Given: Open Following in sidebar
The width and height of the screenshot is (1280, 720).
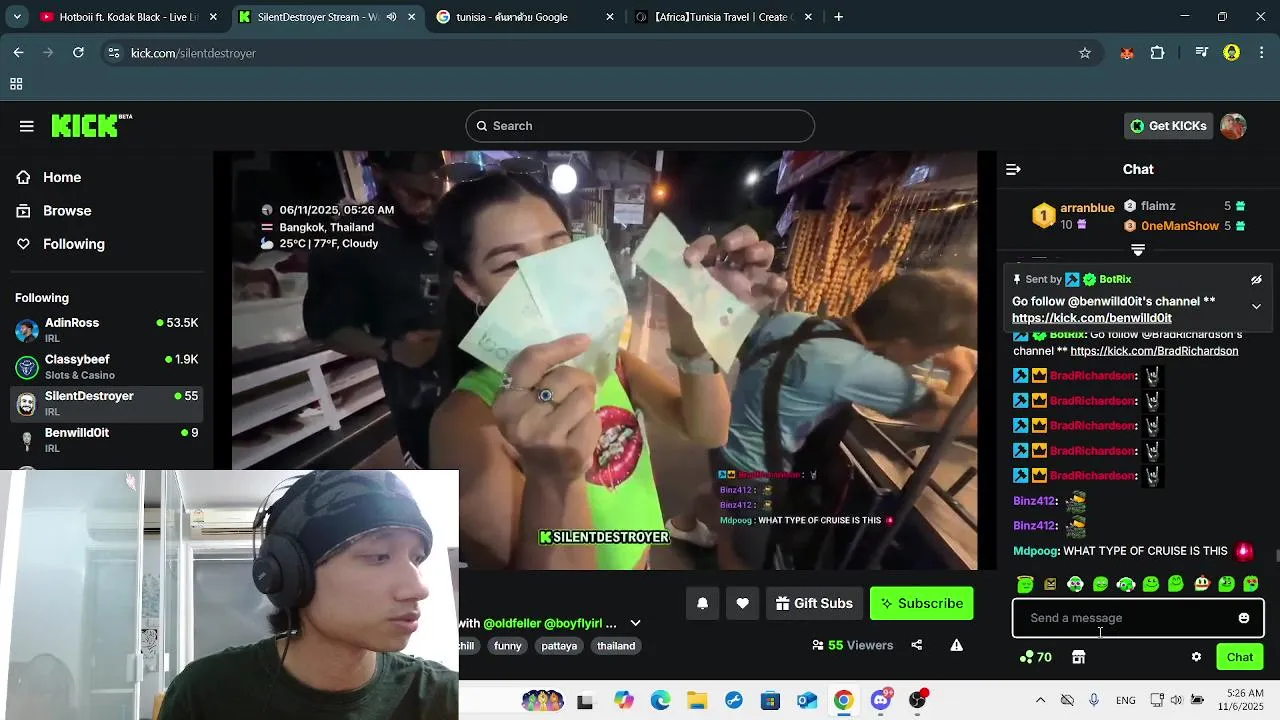Looking at the screenshot, I should click(x=73, y=244).
